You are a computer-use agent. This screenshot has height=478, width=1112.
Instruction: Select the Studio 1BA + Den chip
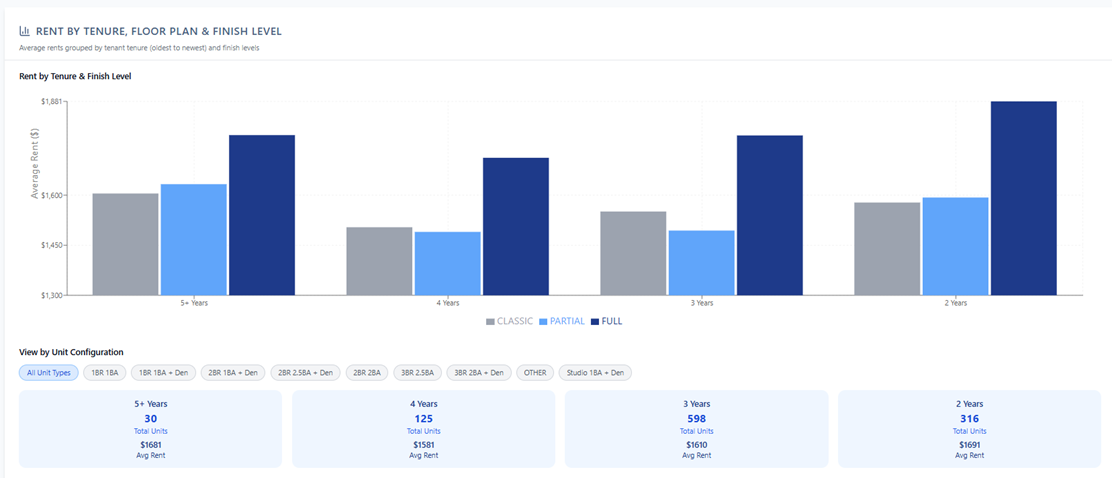click(x=595, y=373)
